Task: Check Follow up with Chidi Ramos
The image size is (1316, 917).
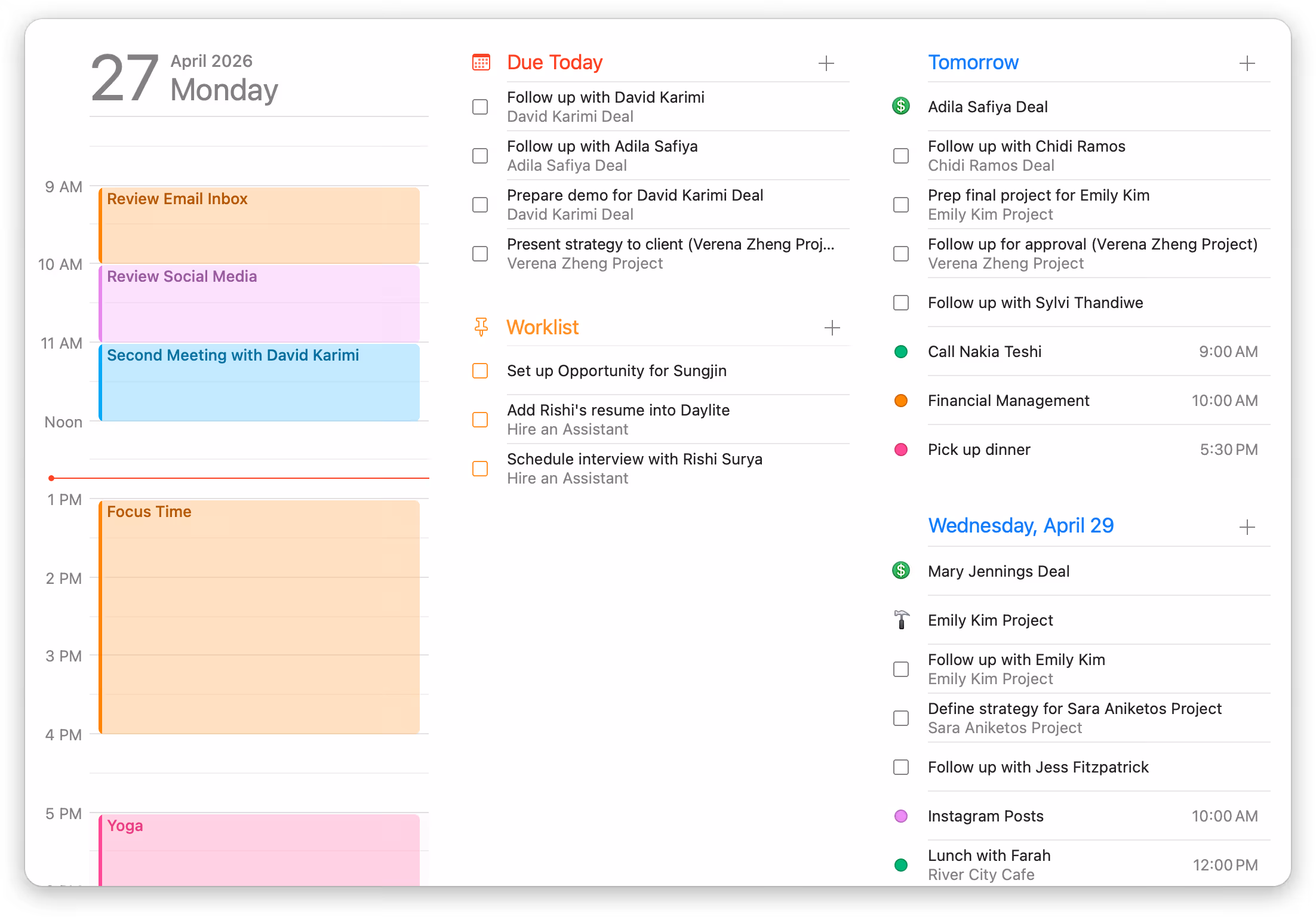Action: [x=901, y=156]
